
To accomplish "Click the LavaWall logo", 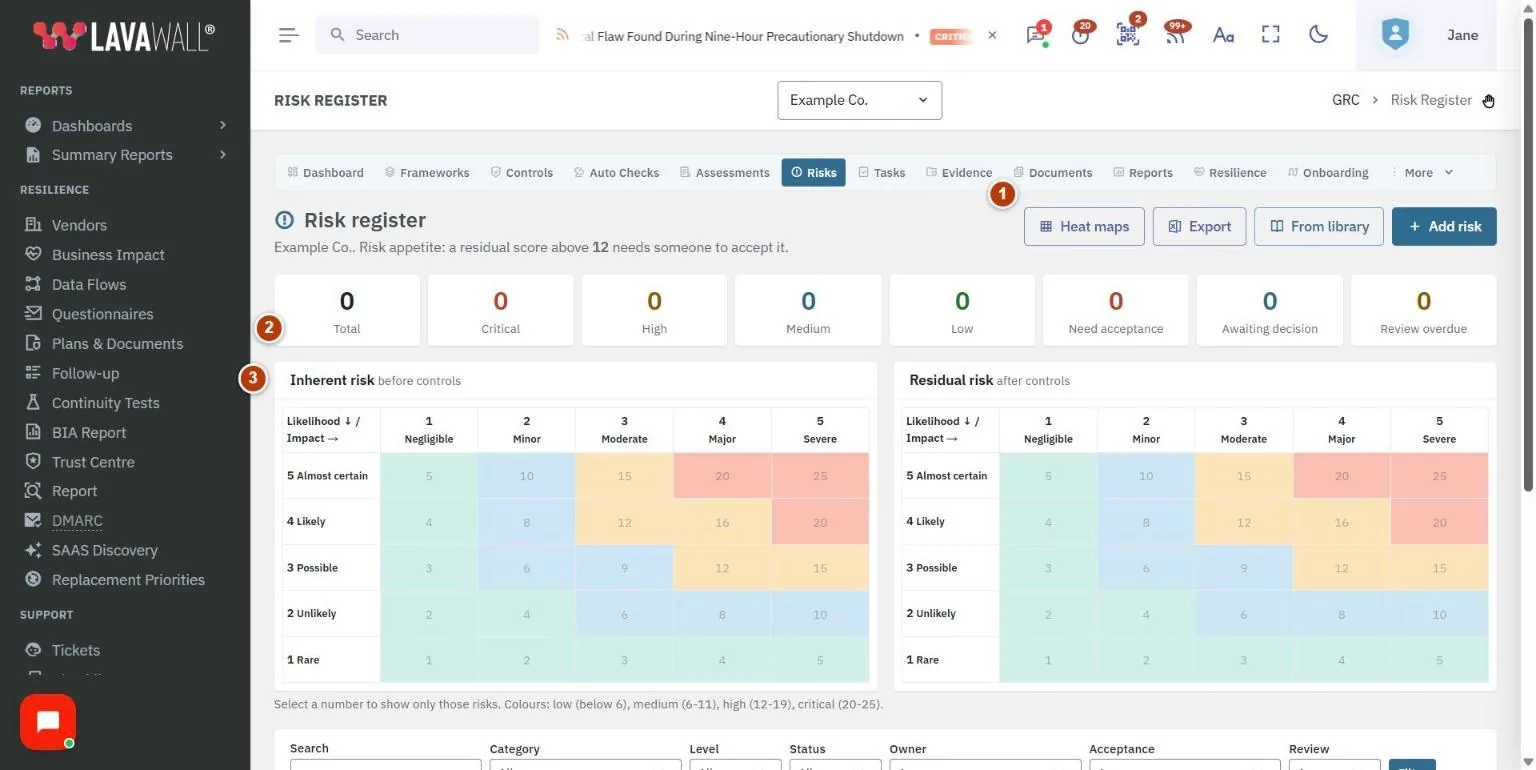I will click(x=124, y=36).
